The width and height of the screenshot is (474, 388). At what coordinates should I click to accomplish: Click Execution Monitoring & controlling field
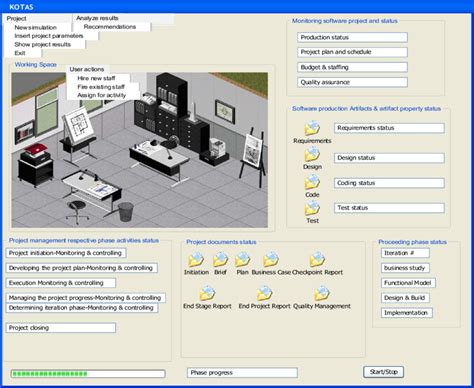pos(61,283)
